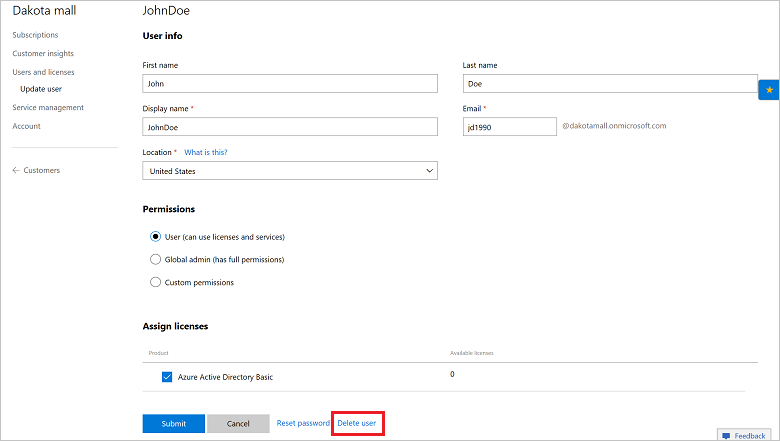This screenshot has width=780, height=441.
Task: Click the Available licenses column header
Action: coord(472,353)
